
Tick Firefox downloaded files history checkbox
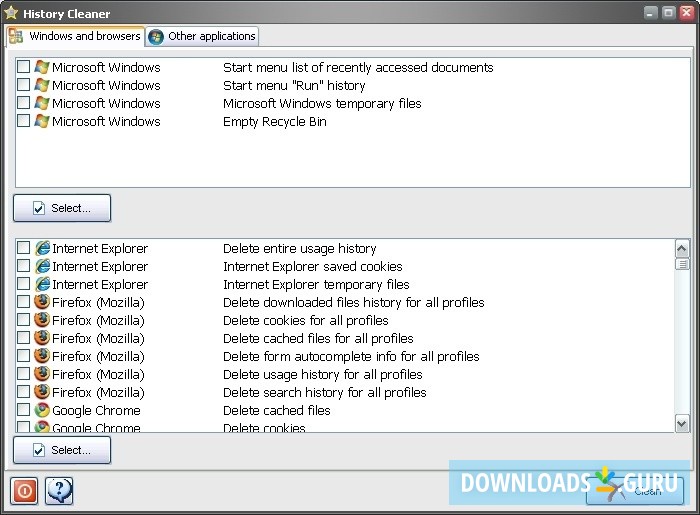coord(23,302)
